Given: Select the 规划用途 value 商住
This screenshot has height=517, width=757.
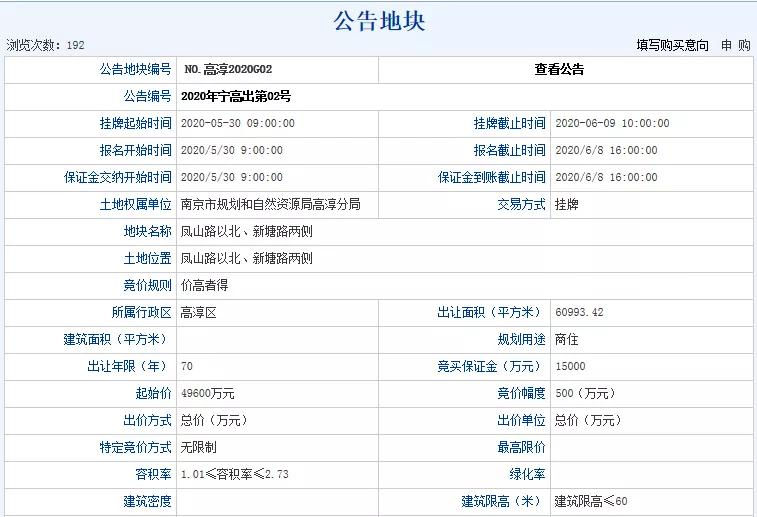Looking at the screenshot, I should (x=567, y=340).
